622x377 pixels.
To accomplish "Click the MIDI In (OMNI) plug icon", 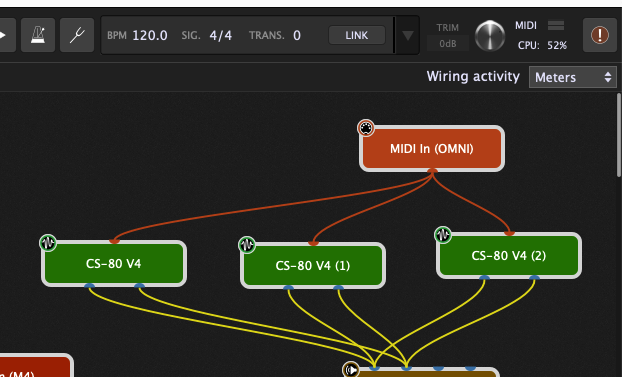I will coord(366,128).
